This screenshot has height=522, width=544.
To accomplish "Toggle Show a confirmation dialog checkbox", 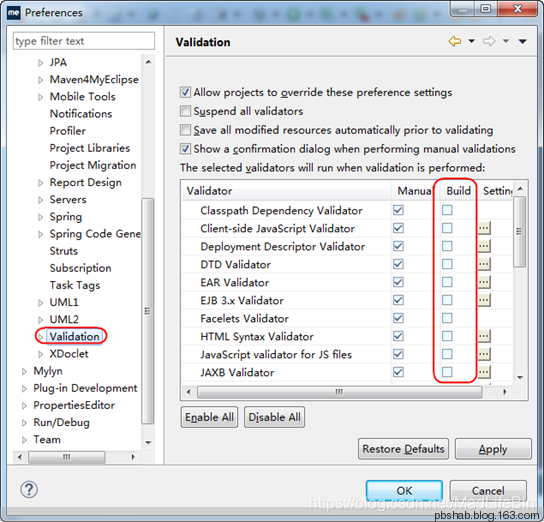I will click(185, 149).
